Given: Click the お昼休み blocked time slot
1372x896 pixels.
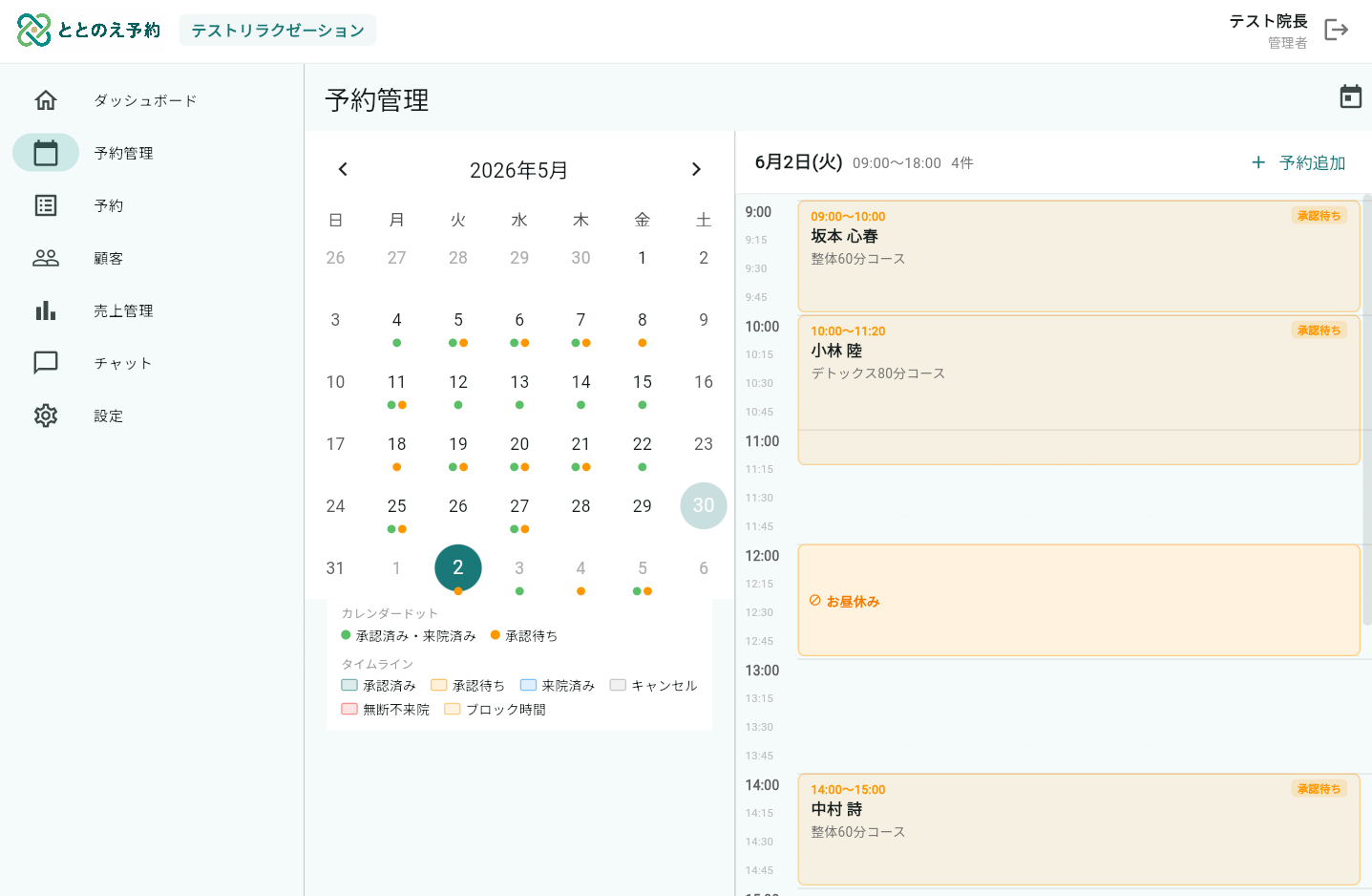Looking at the screenshot, I should click(1079, 600).
